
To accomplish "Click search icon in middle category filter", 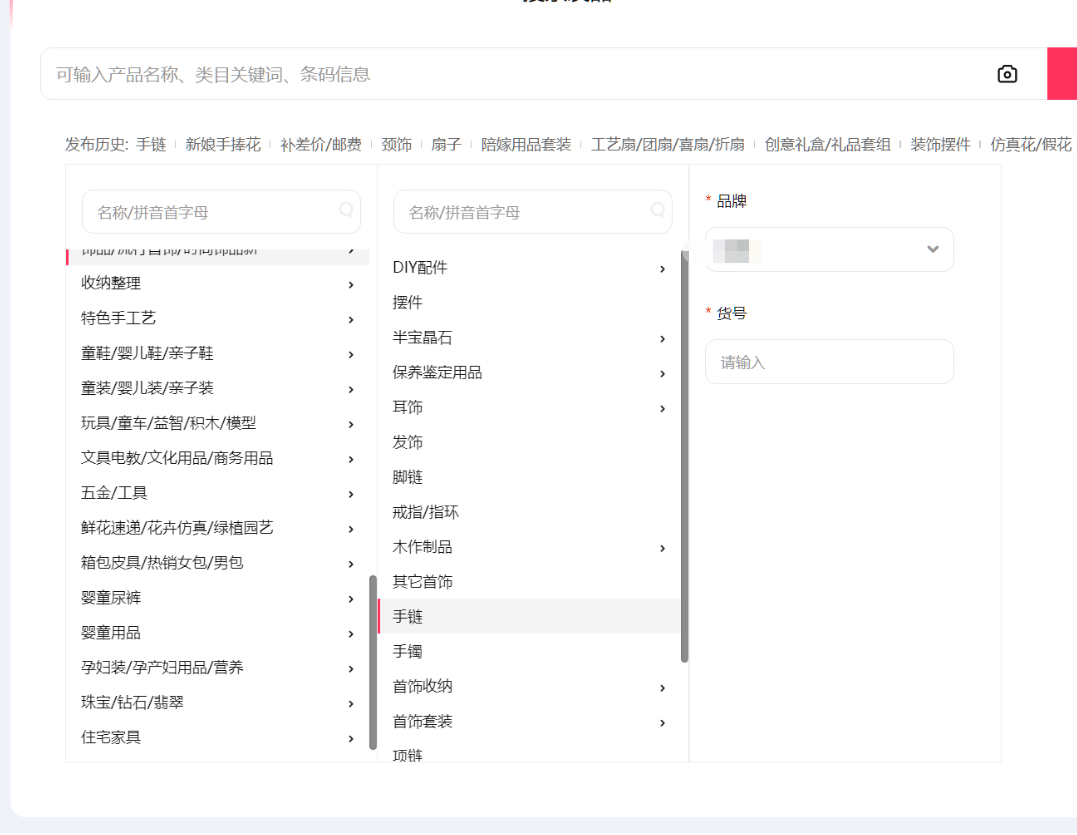I will (658, 210).
